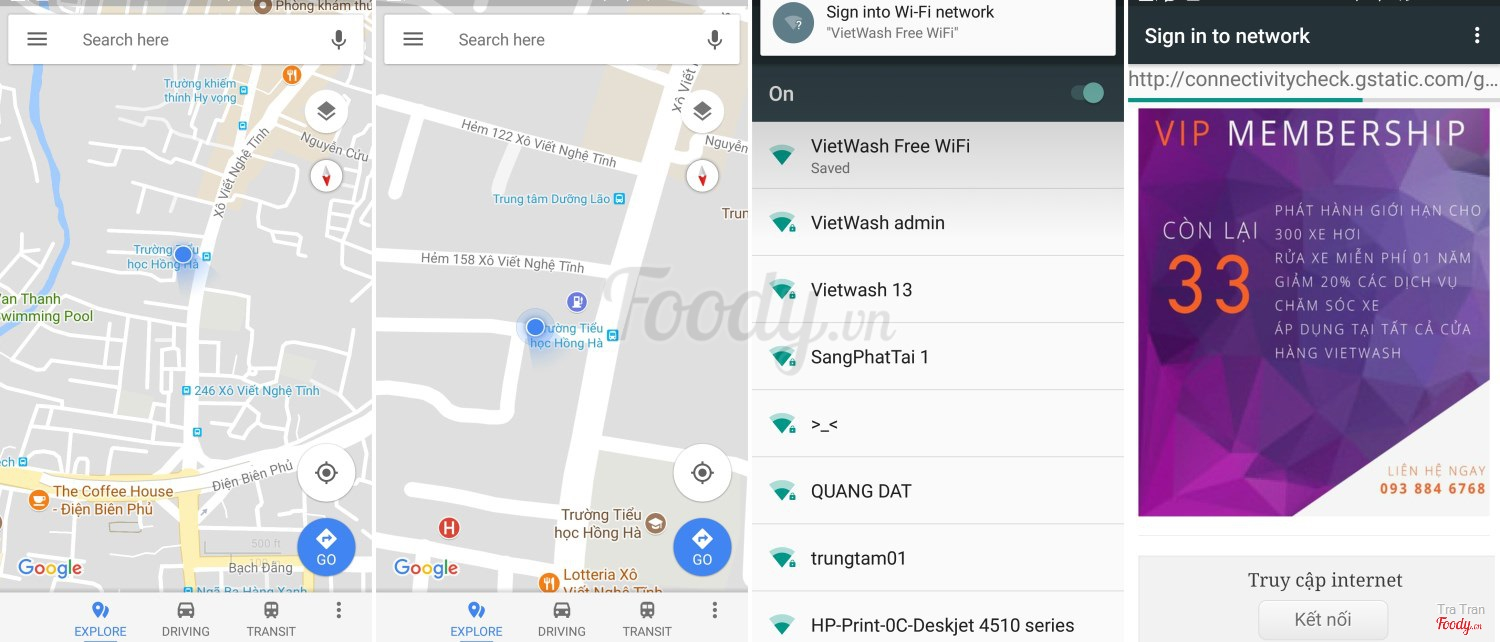The image size is (1500, 642).
Task: Center on my location in first map
Action: click(326, 472)
